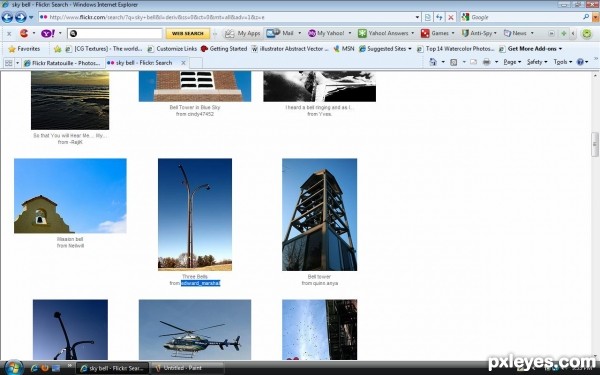Switch to Flickr Ratatouille Photos tab
Image resolution: width=600 pixels, height=375 pixels.
coord(62,63)
